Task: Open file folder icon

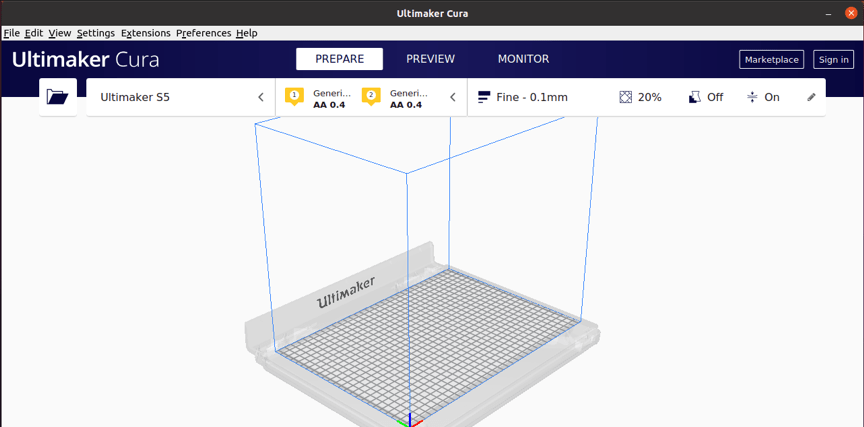Action: coord(57,97)
